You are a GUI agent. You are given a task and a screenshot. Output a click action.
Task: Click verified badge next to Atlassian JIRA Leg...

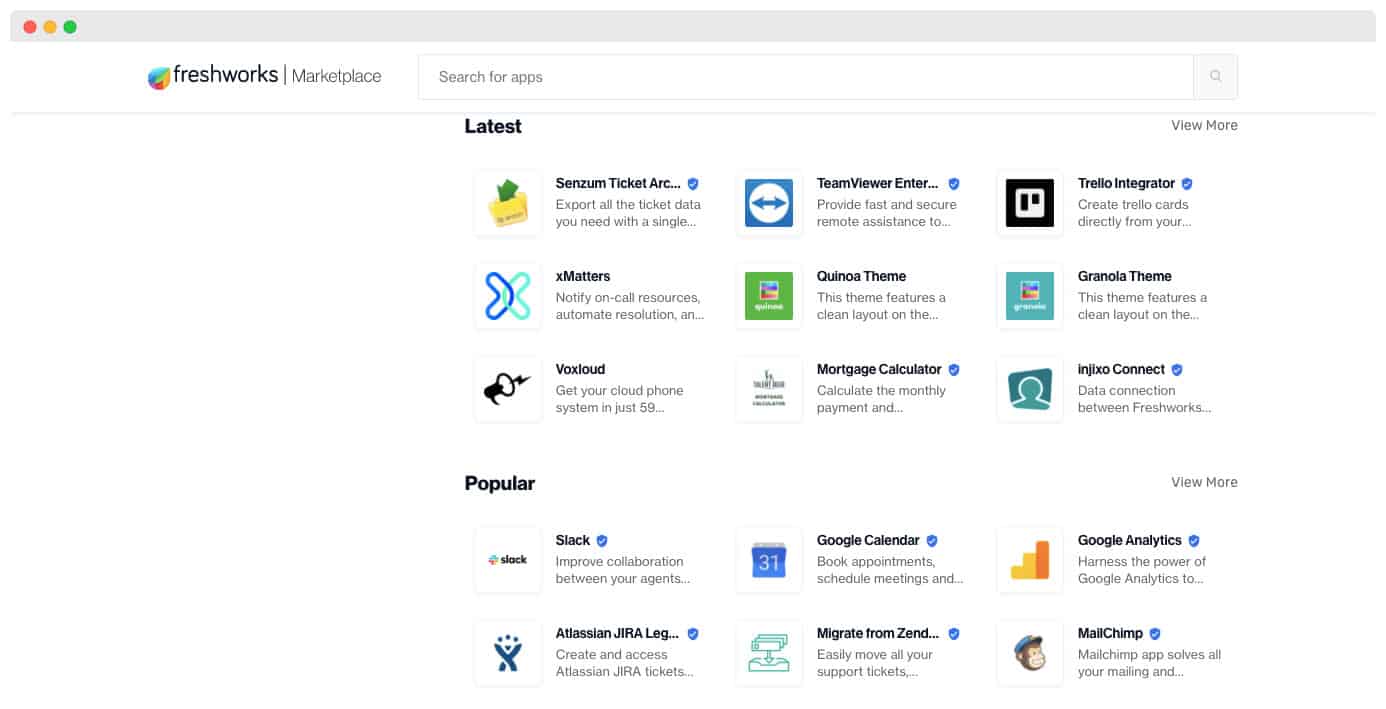point(693,634)
